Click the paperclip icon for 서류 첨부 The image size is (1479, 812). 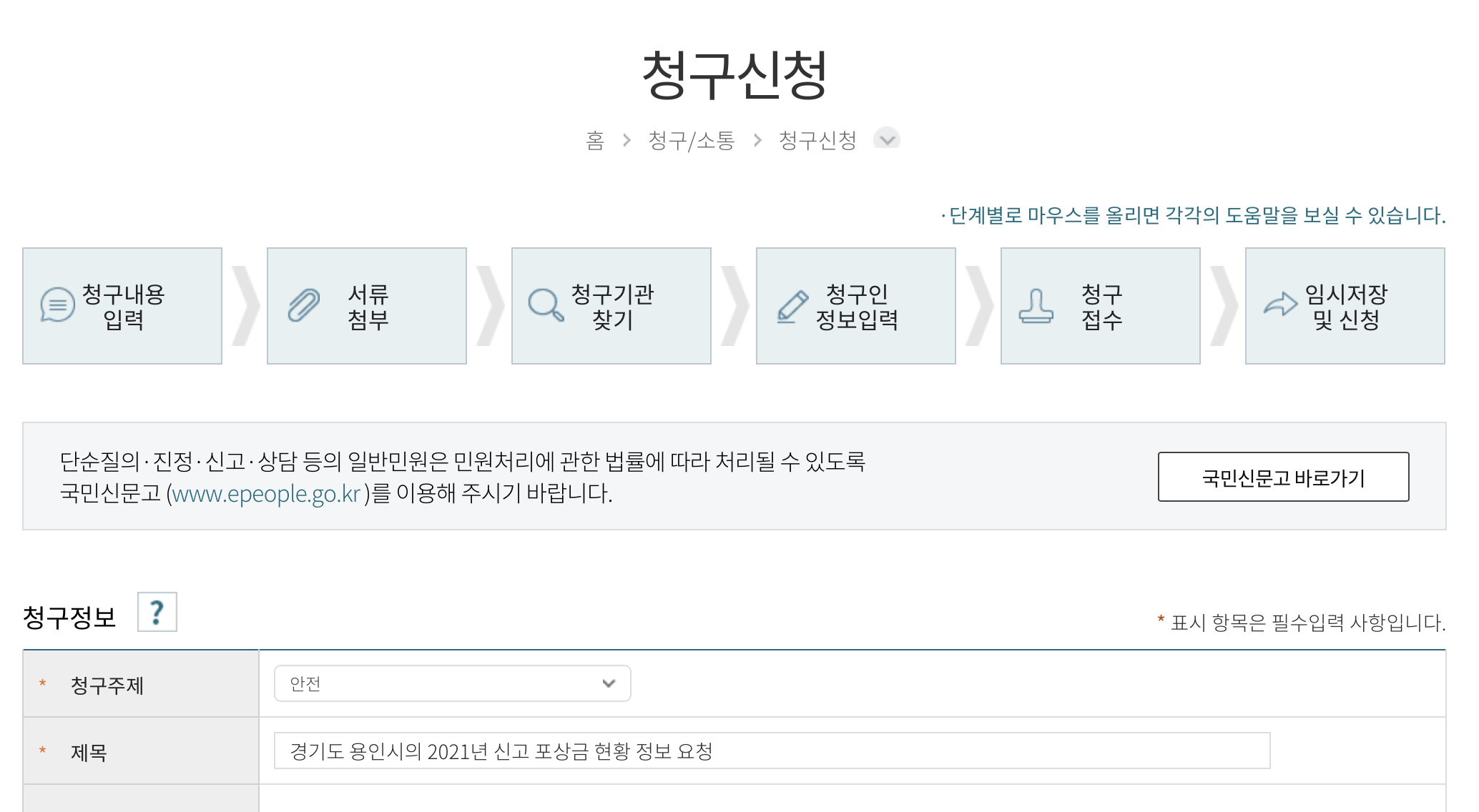pyautogui.click(x=304, y=305)
